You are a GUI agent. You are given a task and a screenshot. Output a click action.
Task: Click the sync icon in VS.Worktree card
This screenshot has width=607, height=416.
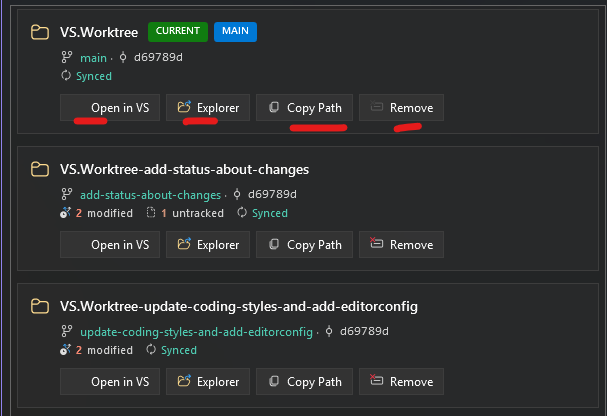(66, 75)
